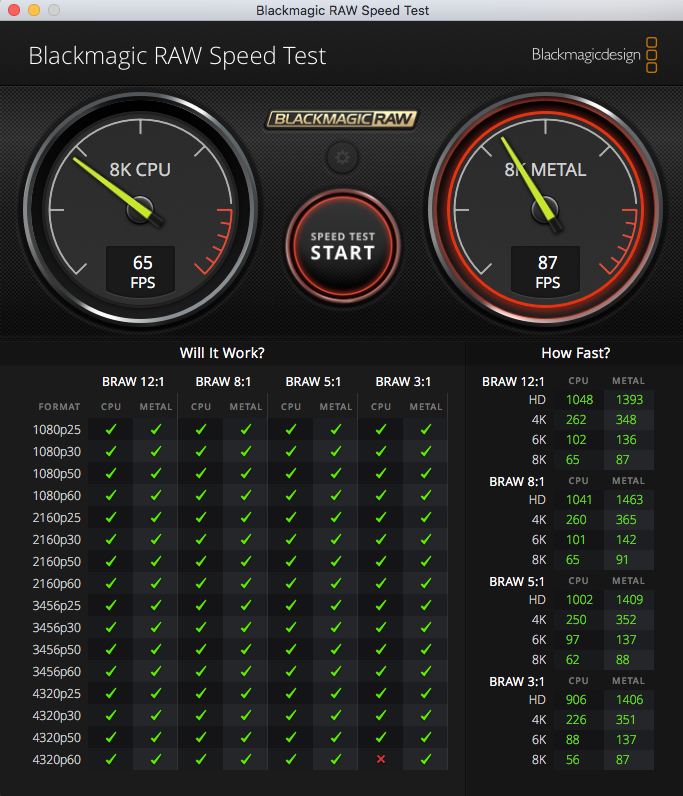Viewport: 683px width, 796px height.
Task: Click the 4320p25 BRAW 12:1 METAL checkmark
Action: coord(156,693)
